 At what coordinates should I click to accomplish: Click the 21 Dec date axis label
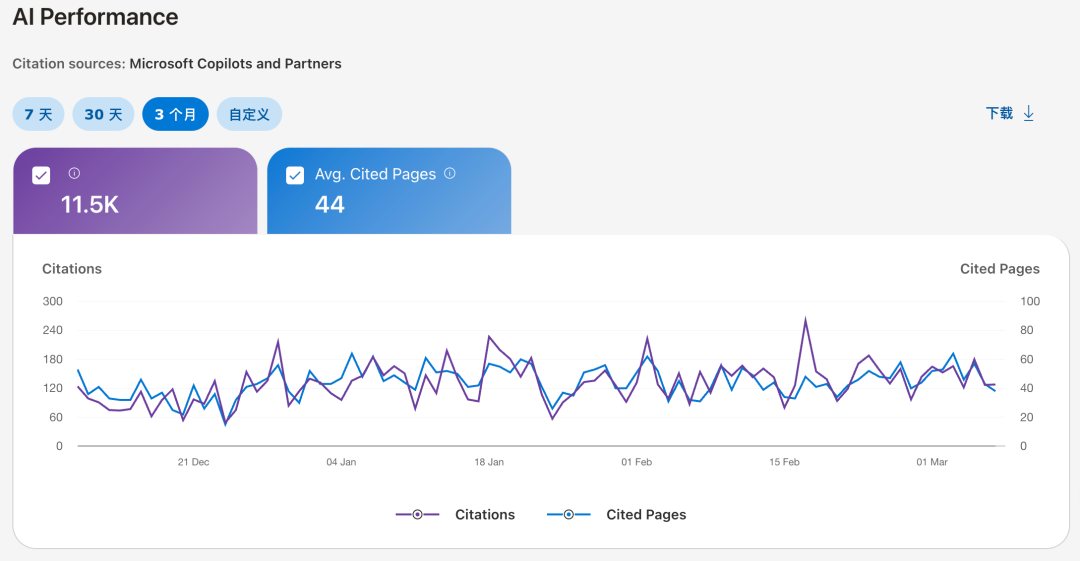193,462
